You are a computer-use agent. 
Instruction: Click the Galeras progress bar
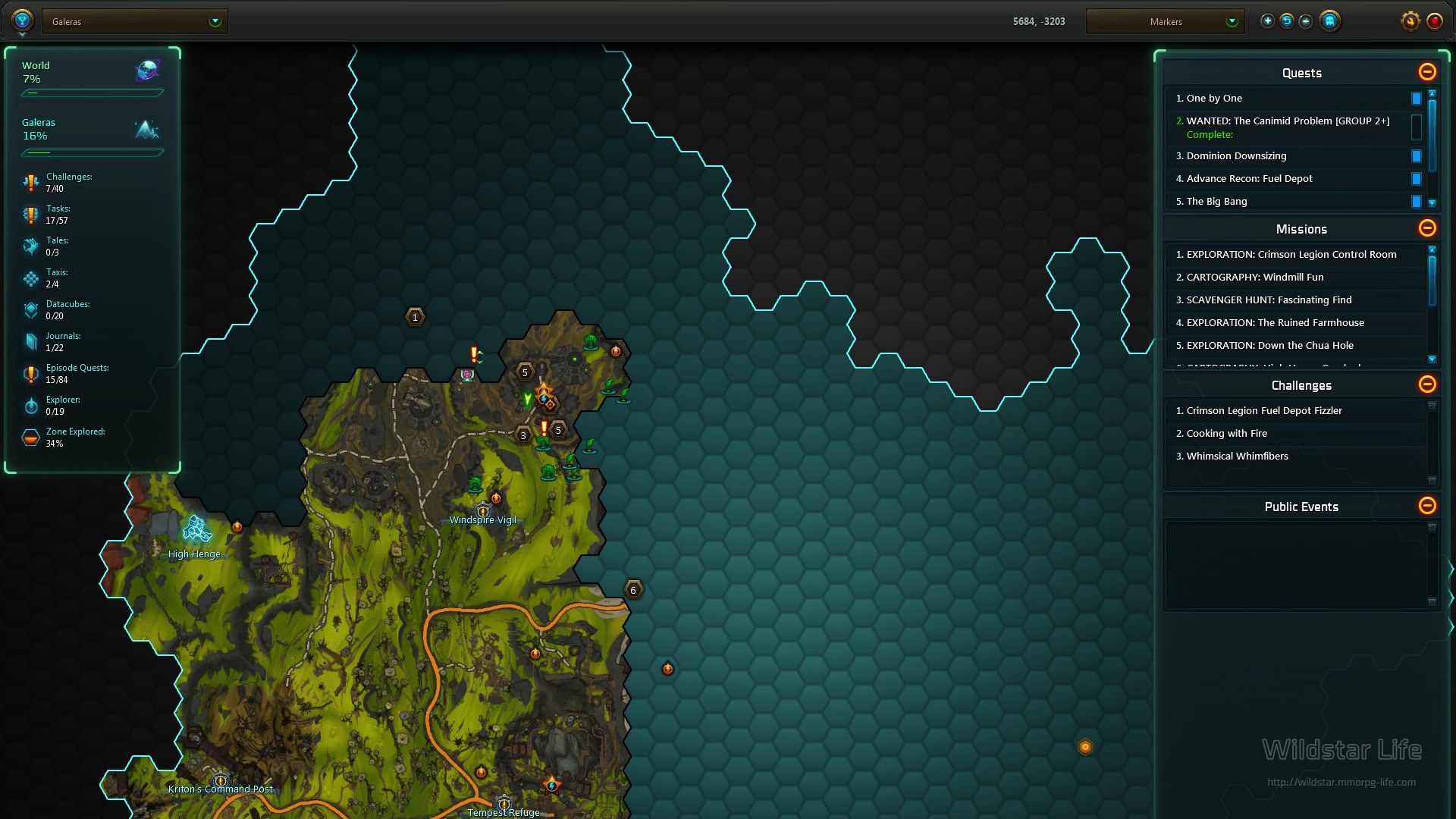[x=93, y=152]
